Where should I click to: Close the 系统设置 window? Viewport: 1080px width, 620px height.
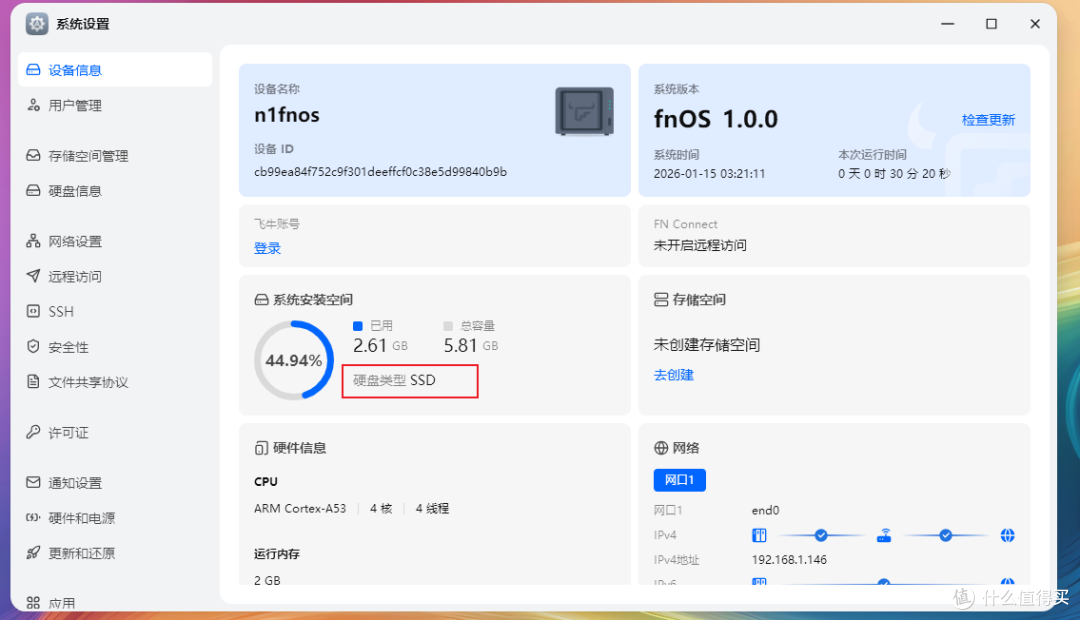click(x=1035, y=24)
